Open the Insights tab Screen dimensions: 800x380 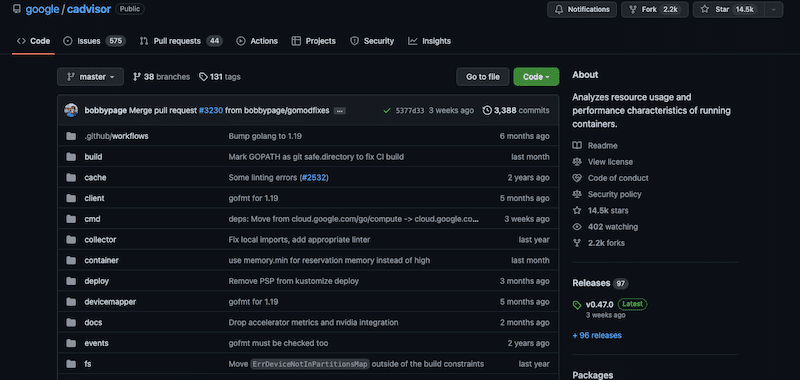(430, 41)
